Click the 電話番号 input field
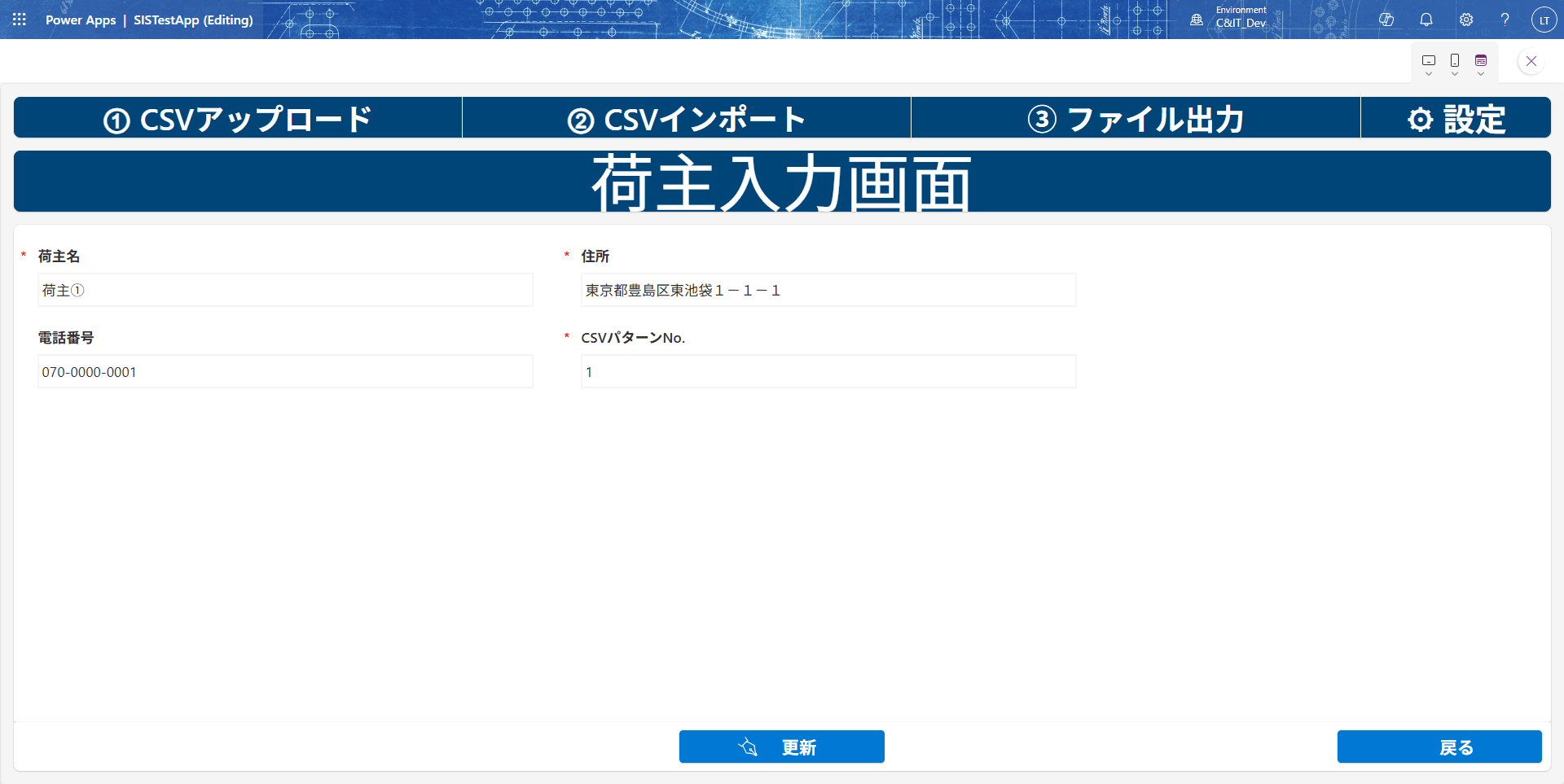The image size is (1564, 784). (285, 371)
